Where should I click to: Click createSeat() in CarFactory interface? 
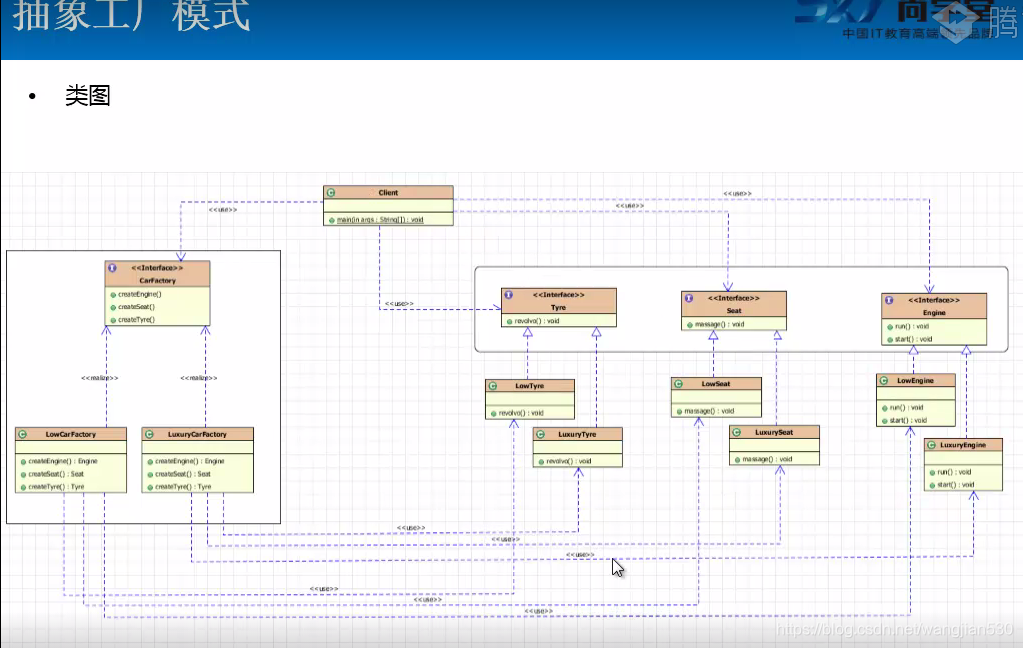[136, 307]
